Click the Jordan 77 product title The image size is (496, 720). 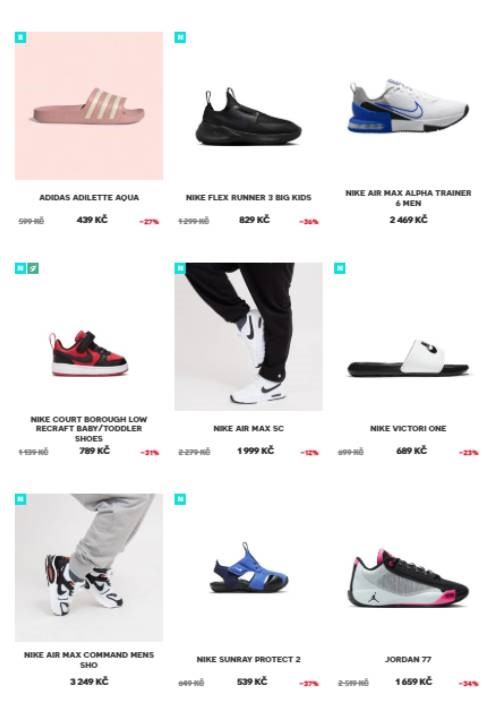408,659
